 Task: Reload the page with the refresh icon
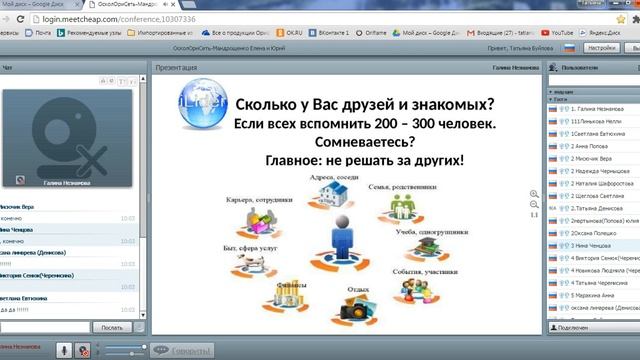[x=20, y=19]
